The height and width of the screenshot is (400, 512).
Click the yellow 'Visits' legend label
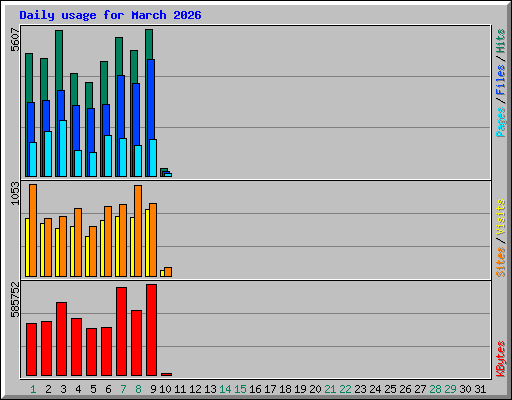point(500,217)
